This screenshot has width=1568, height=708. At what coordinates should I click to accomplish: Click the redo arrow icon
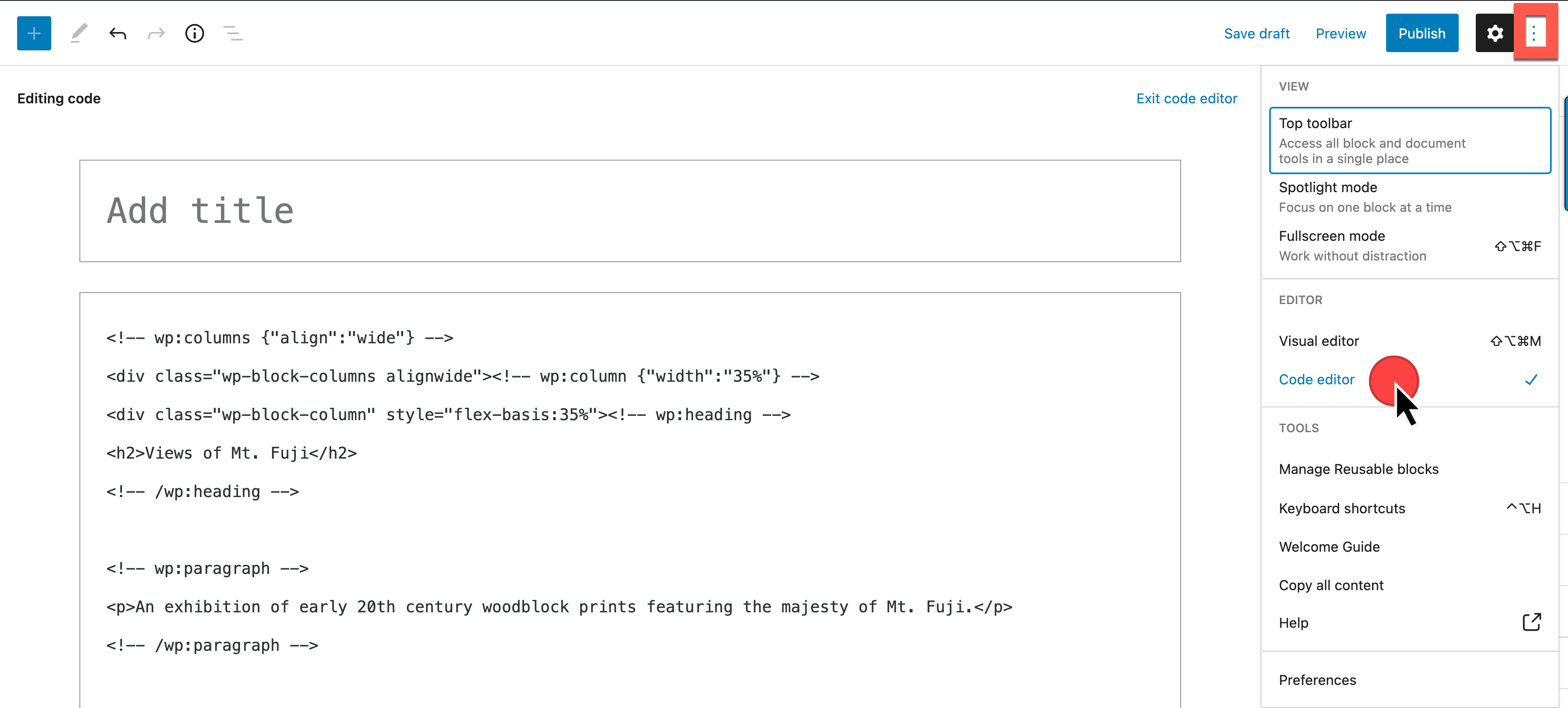tap(156, 33)
